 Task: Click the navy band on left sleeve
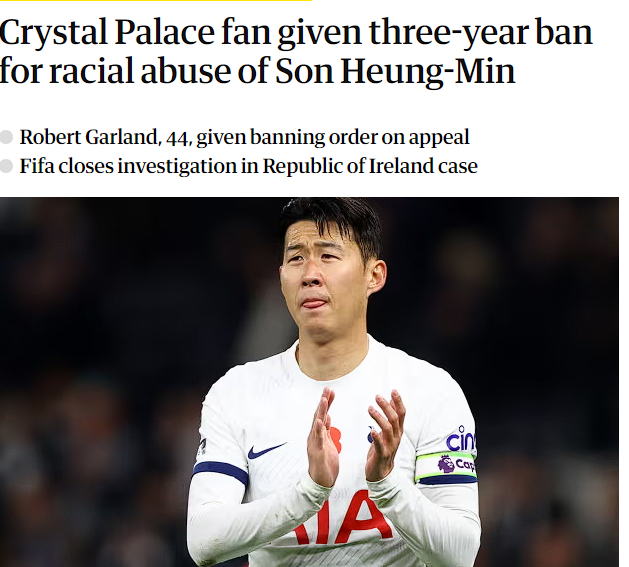[220, 471]
